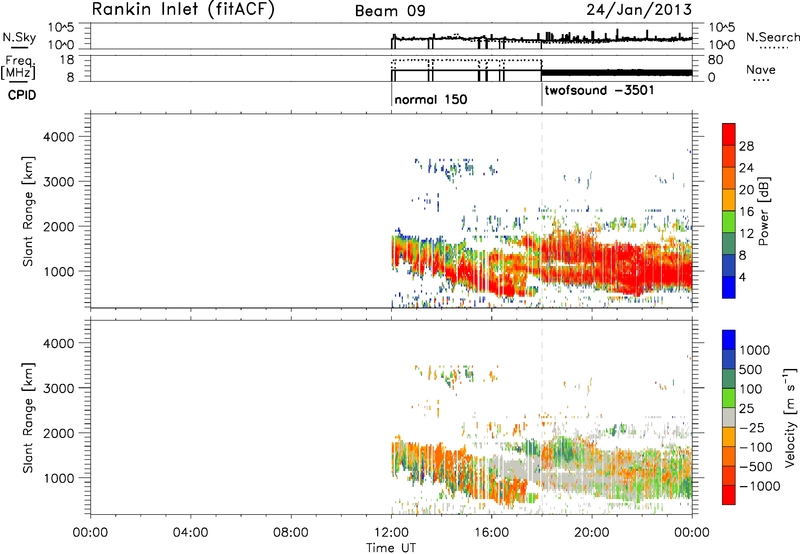Click the '2000' tick on the power panel
The image size is (800, 554).
(x=59, y=226)
